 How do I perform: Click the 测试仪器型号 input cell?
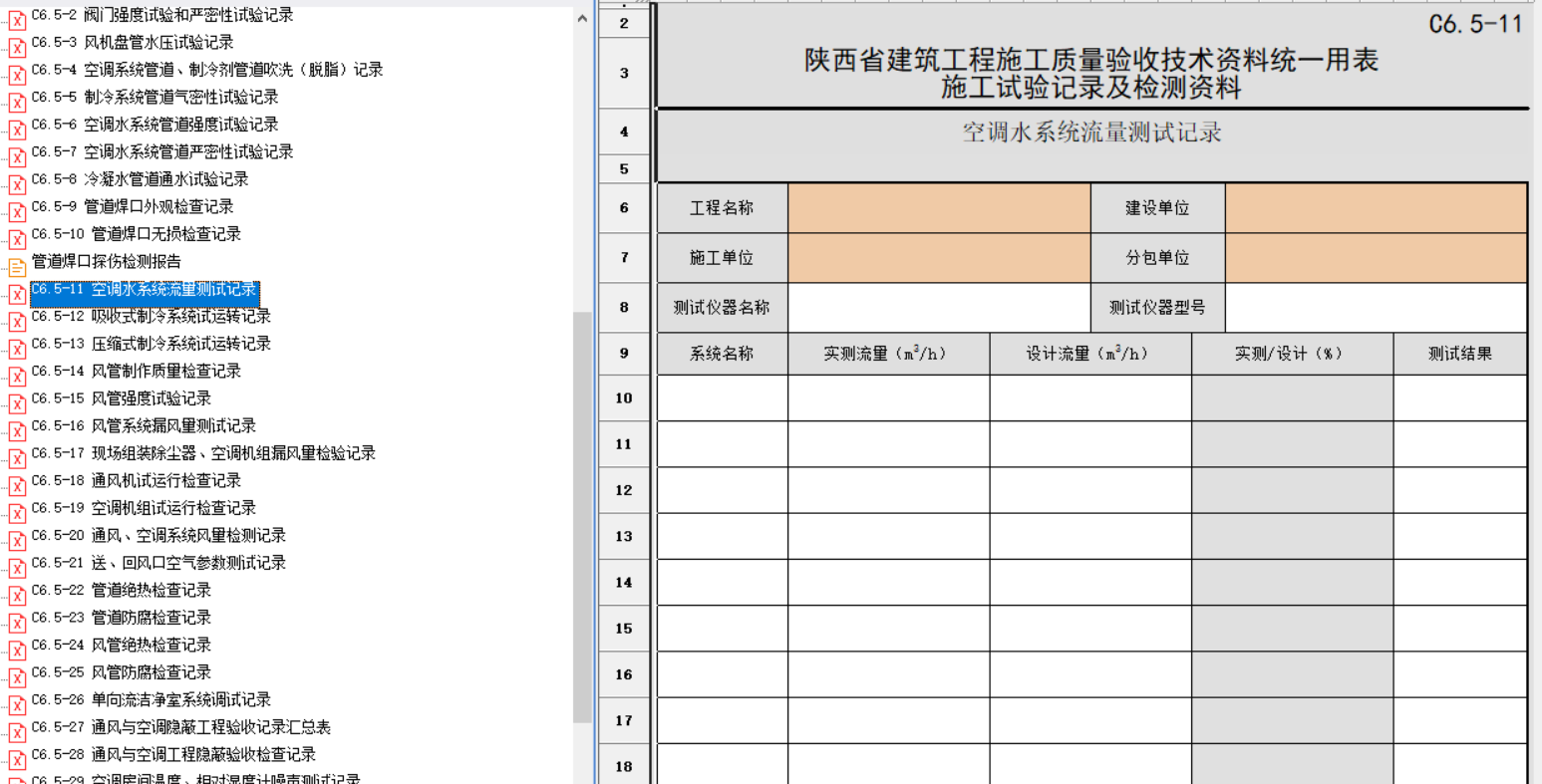(x=1376, y=308)
